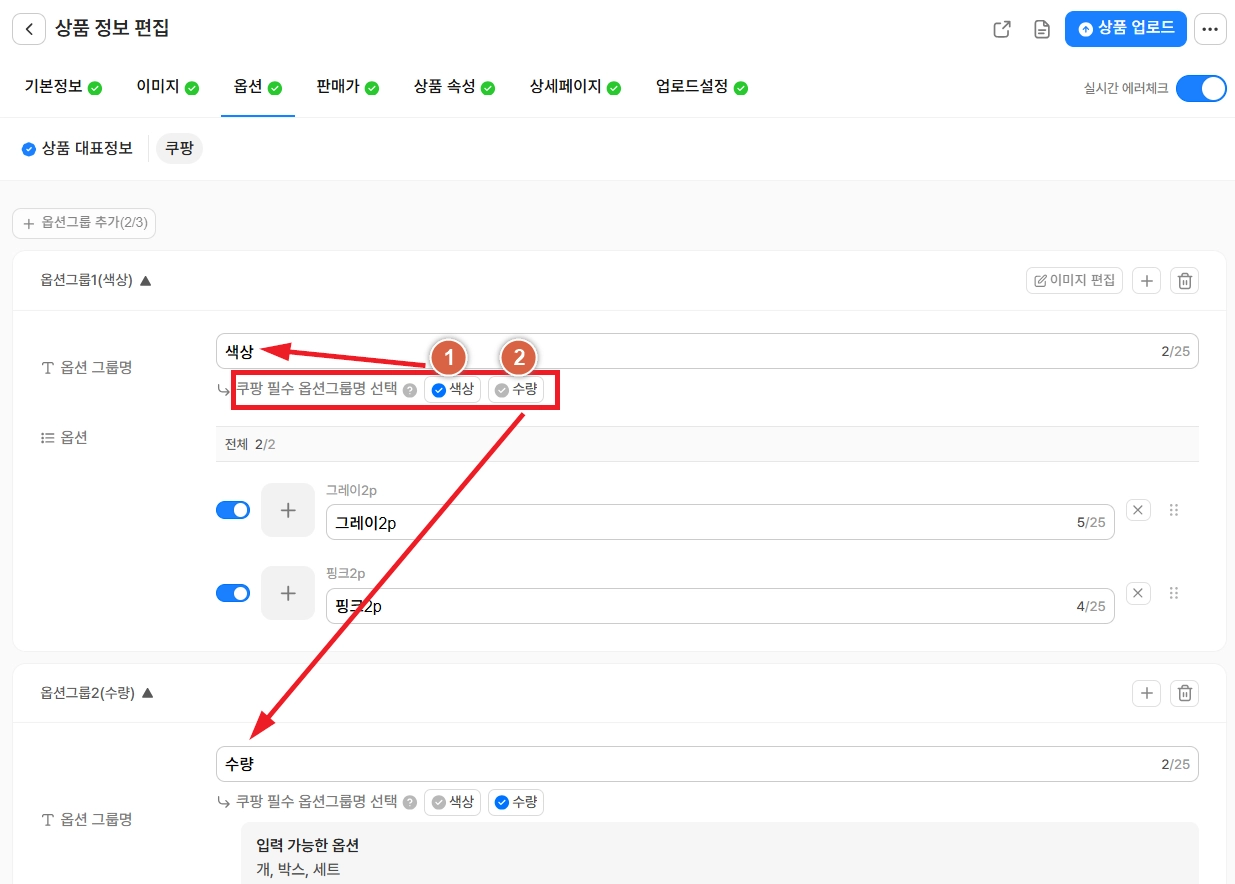Check 수량 chip under option group 1
Viewport: 1235px width, 884px height.
[516, 390]
